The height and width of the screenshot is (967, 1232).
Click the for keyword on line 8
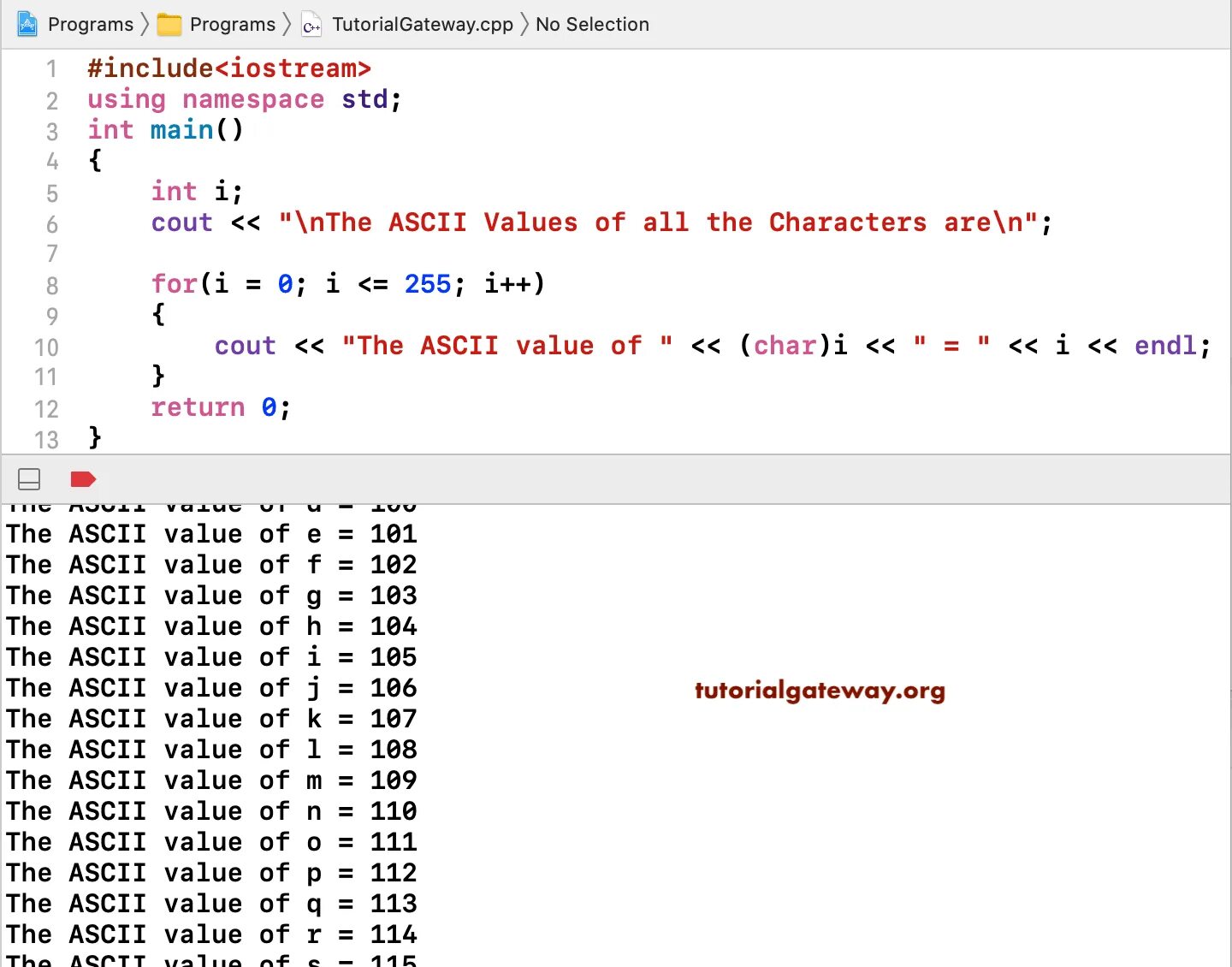pos(175,284)
